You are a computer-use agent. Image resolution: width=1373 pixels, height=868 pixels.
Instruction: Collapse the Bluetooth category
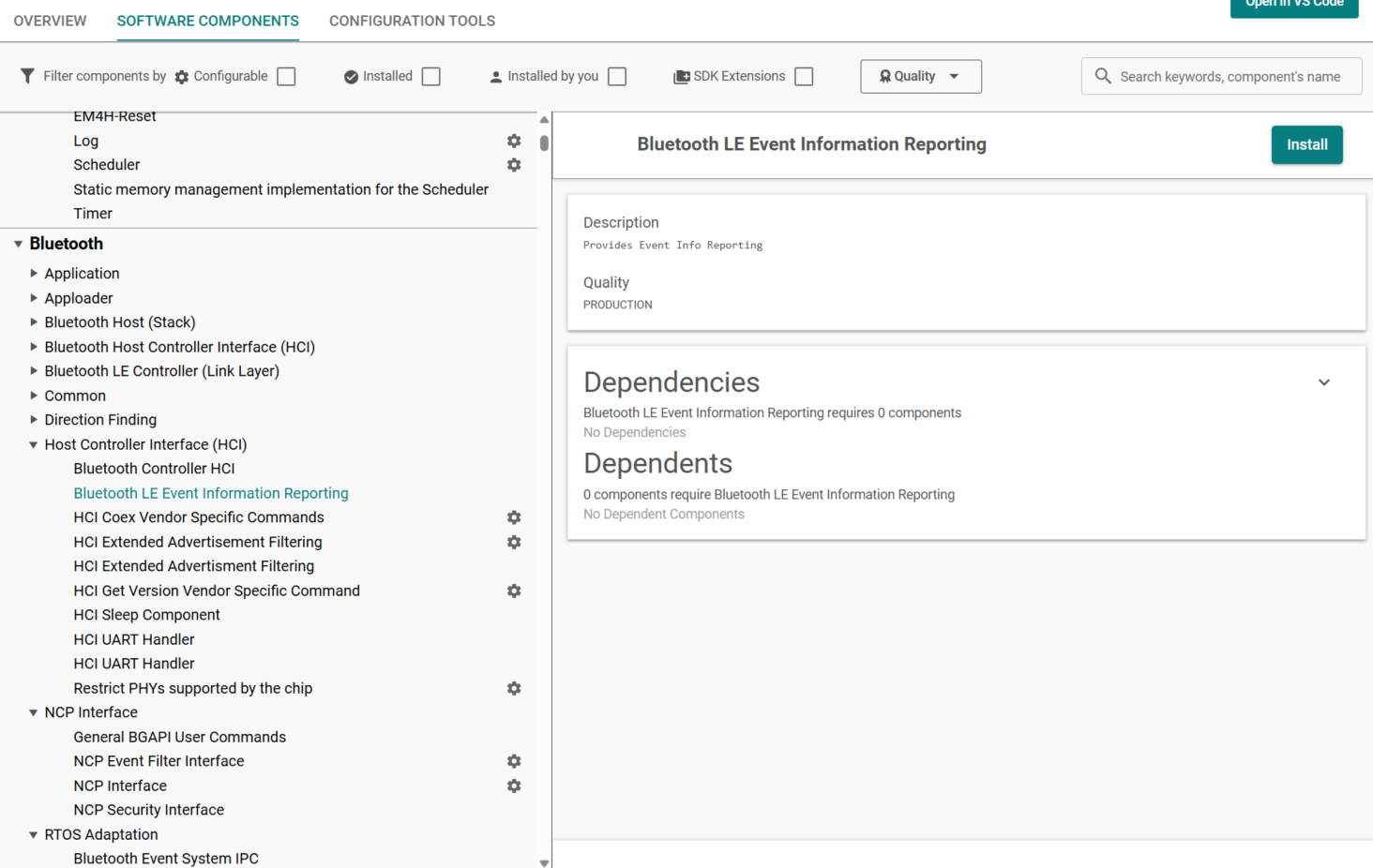18,244
